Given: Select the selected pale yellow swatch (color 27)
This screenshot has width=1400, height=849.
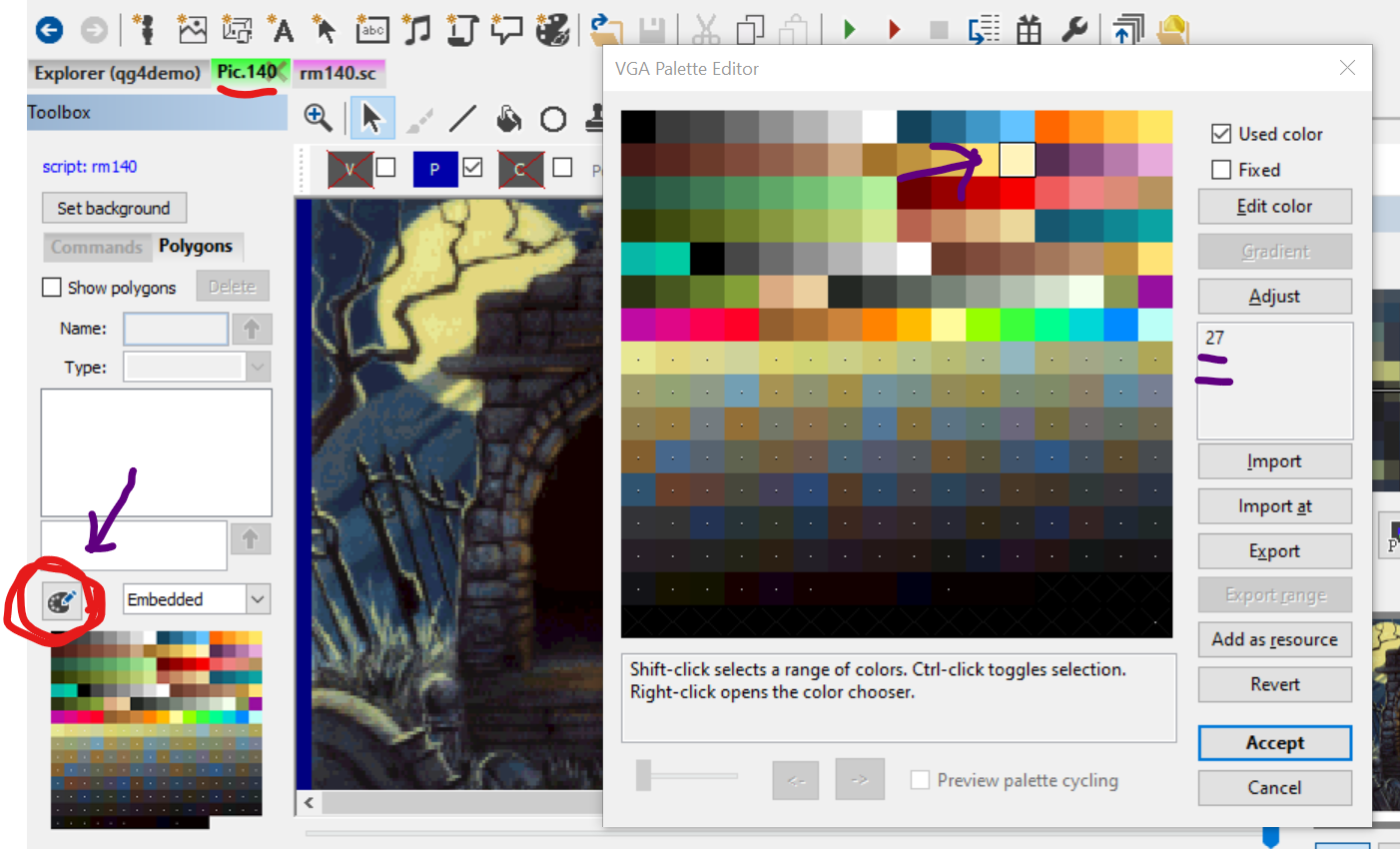Looking at the screenshot, I should click(x=1018, y=160).
